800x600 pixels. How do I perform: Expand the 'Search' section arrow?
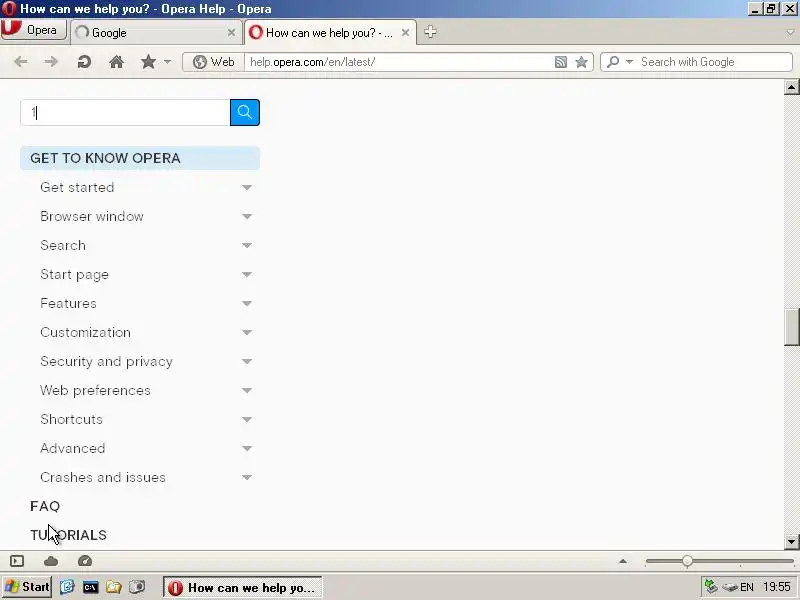(247, 245)
